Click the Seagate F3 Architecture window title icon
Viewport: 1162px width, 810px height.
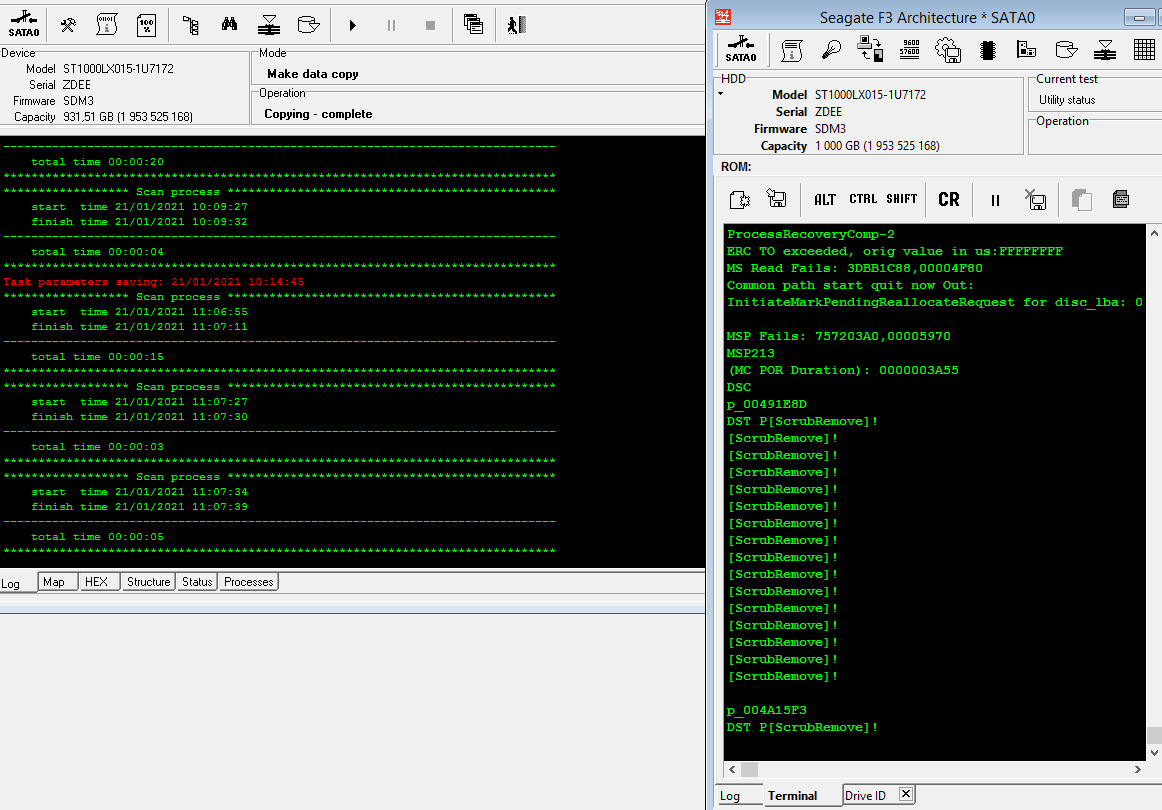723,16
